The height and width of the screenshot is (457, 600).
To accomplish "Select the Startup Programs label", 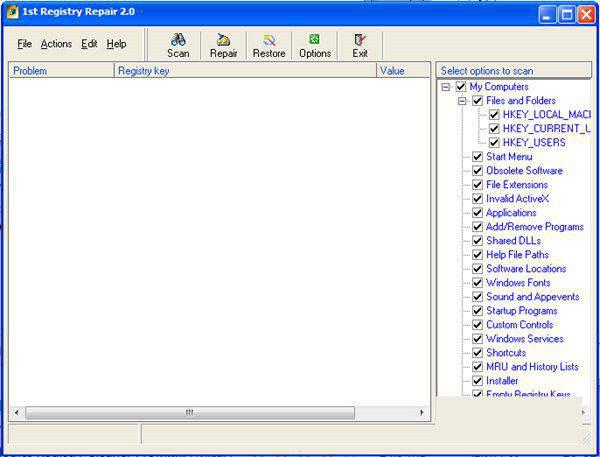I will pyautogui.click(x=522, y=311).
